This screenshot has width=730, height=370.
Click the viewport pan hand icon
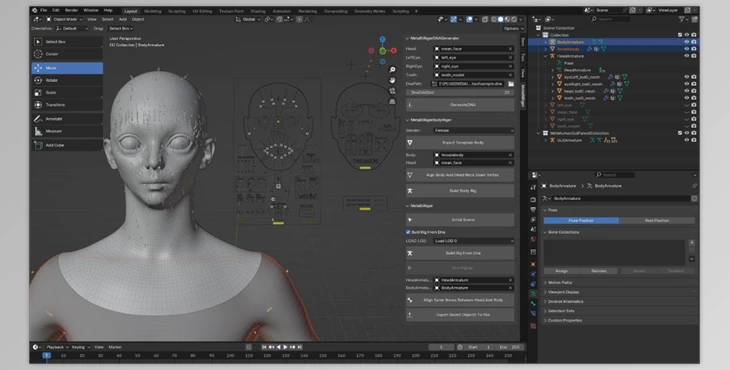click(x=392, y=80)
